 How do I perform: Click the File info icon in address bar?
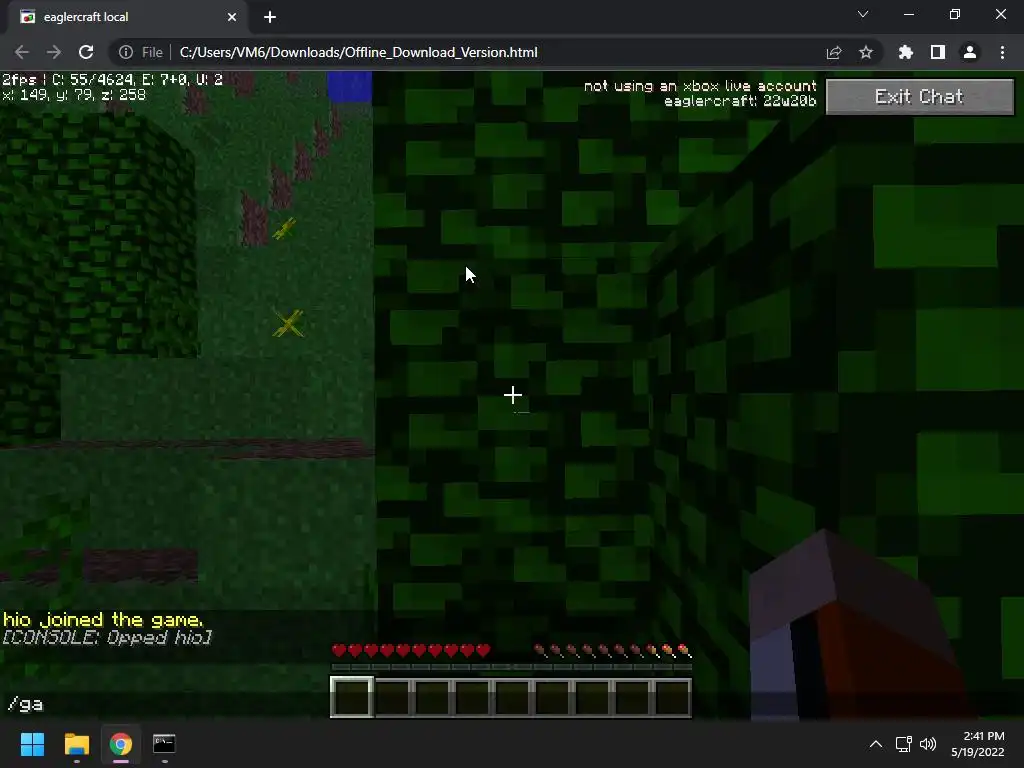tap(126, 52)
